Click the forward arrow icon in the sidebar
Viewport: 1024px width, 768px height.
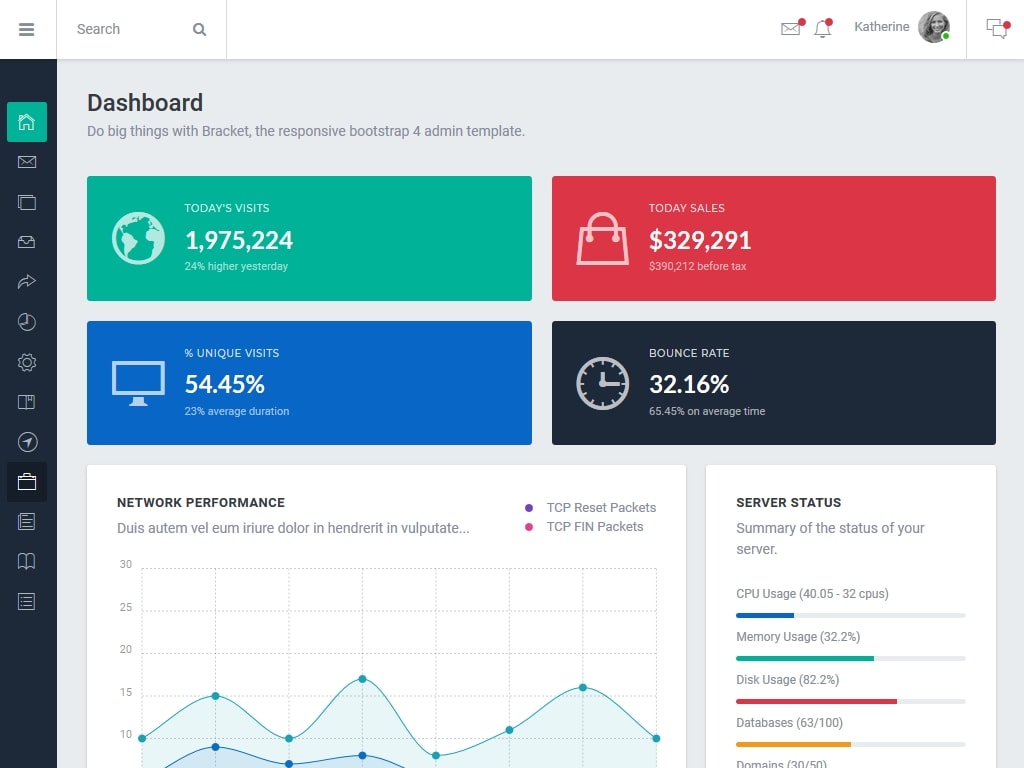click(27, 282)
